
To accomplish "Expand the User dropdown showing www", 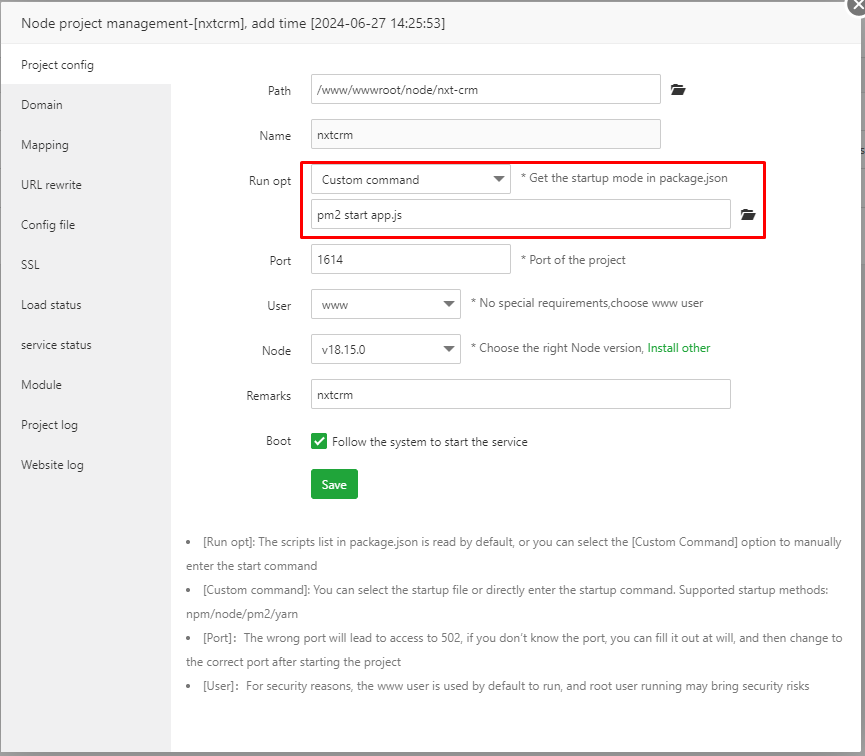I will pos(385,304).
